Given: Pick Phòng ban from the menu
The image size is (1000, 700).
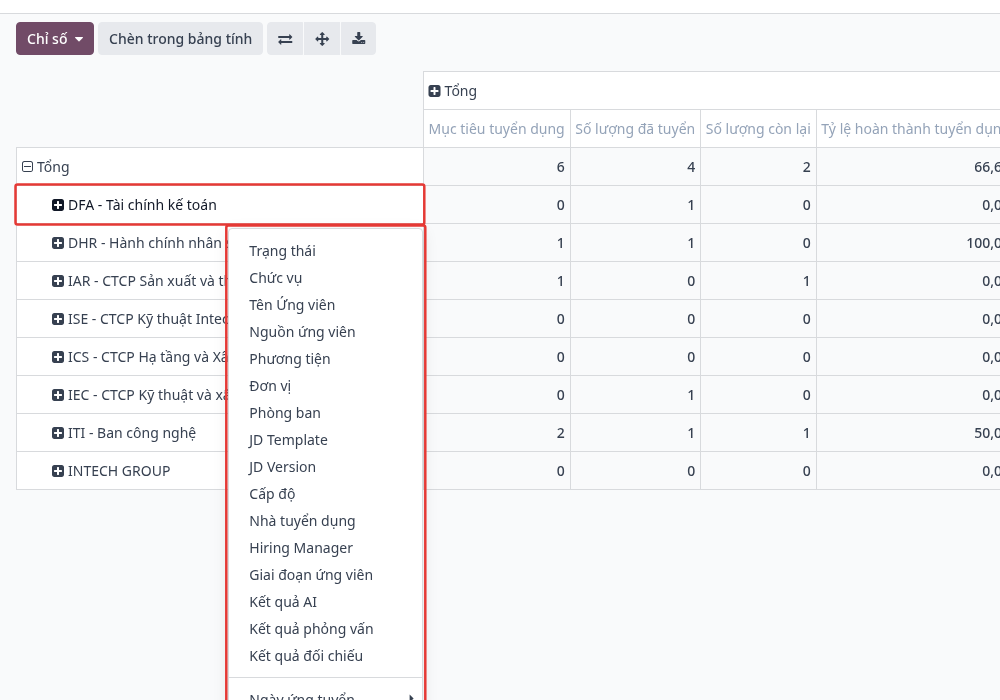Looking at the screenshot, I should point(325,413).
